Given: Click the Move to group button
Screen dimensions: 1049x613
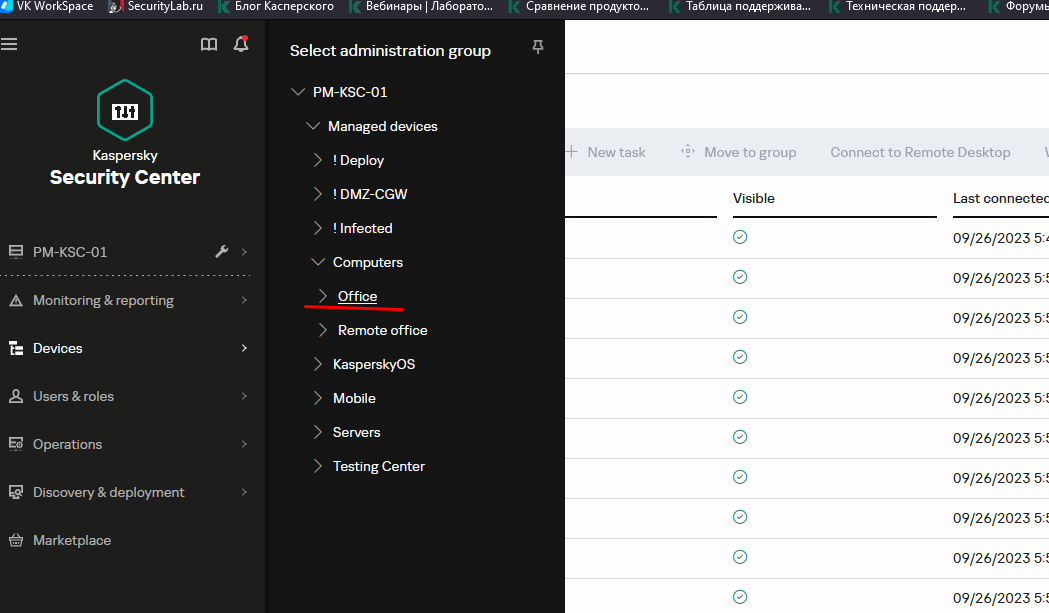Looking at the screenshot, I should [739, 152].
